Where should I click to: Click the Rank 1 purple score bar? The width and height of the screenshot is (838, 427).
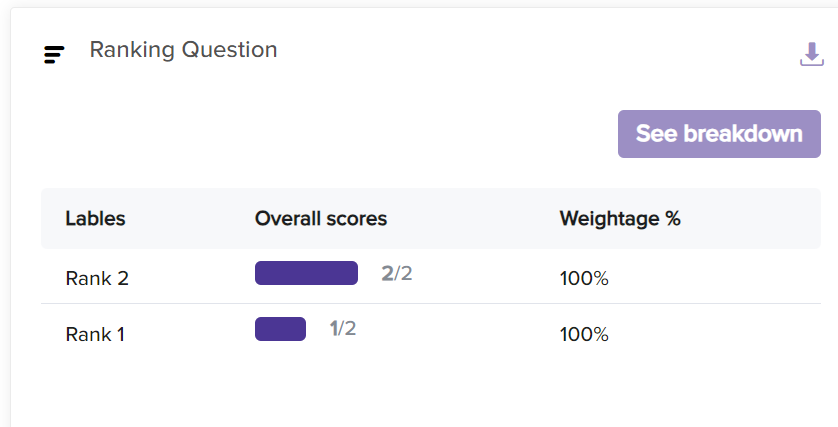click(x=280, y=329)
